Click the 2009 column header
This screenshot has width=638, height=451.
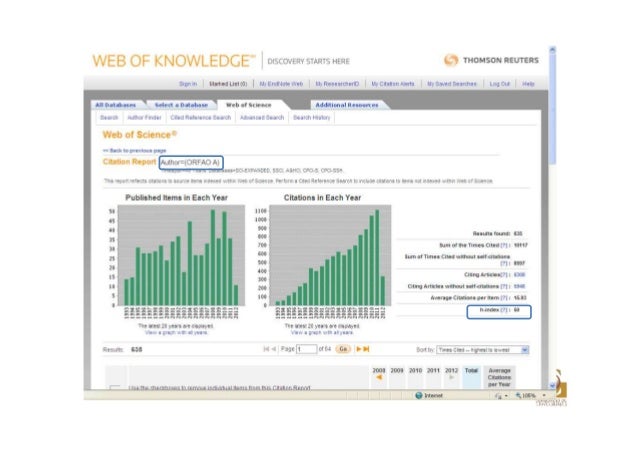[x=397, y=370]
